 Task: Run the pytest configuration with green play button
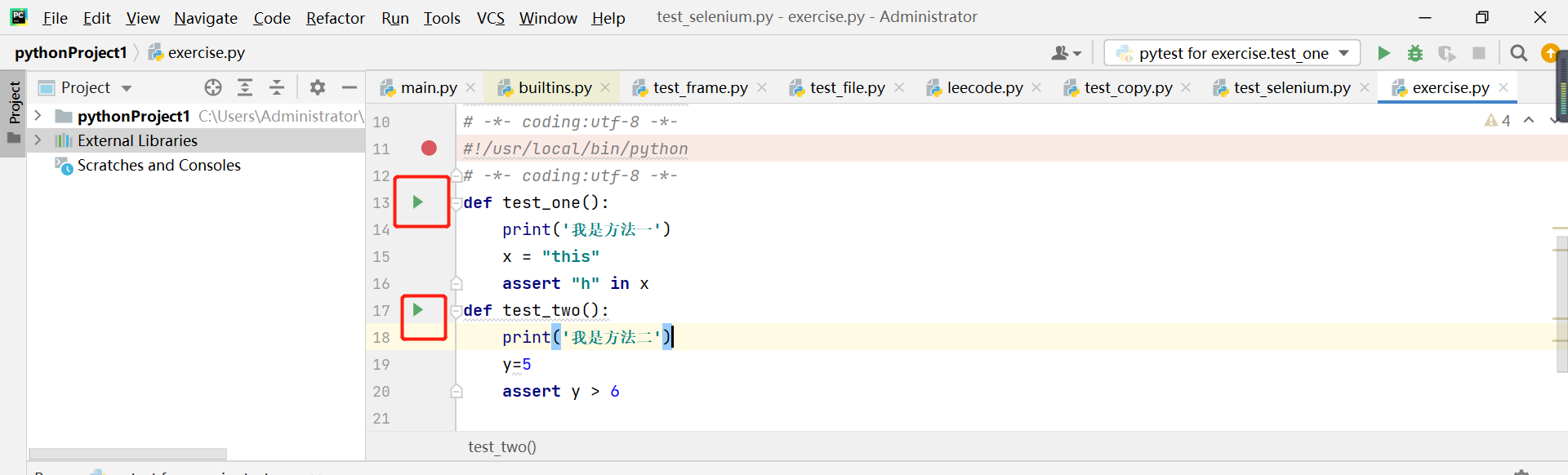[x=1383, y=53]
